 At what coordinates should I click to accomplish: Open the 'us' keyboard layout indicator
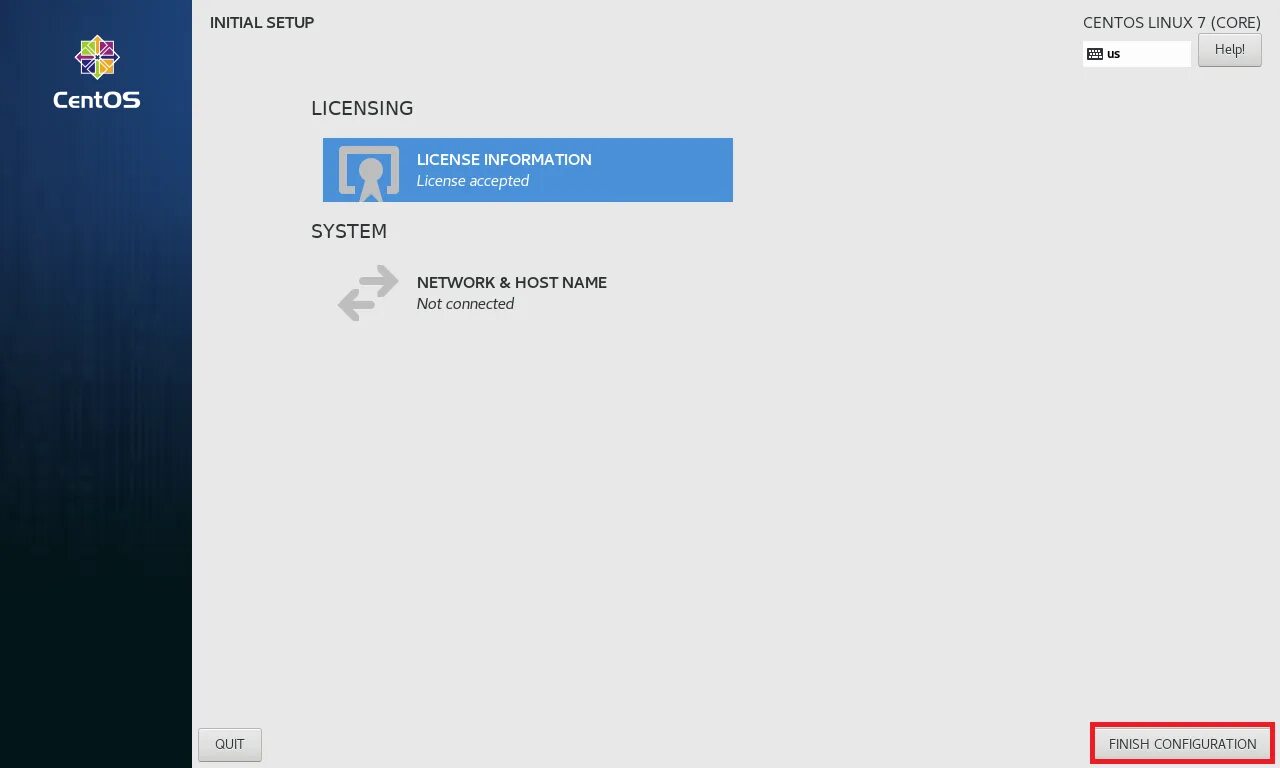click(1137, 54)
